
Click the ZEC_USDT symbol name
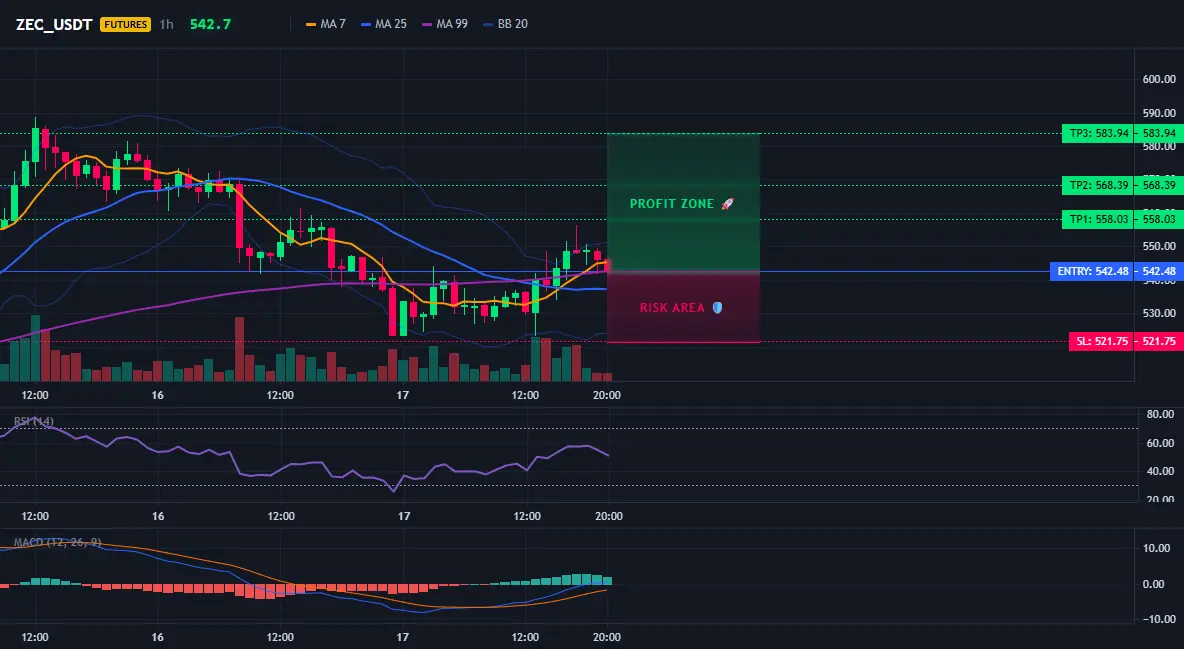tap(54, 24)
